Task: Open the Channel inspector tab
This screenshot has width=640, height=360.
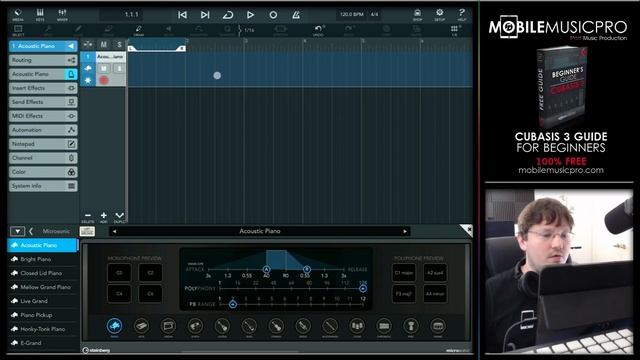Action: 43,158
